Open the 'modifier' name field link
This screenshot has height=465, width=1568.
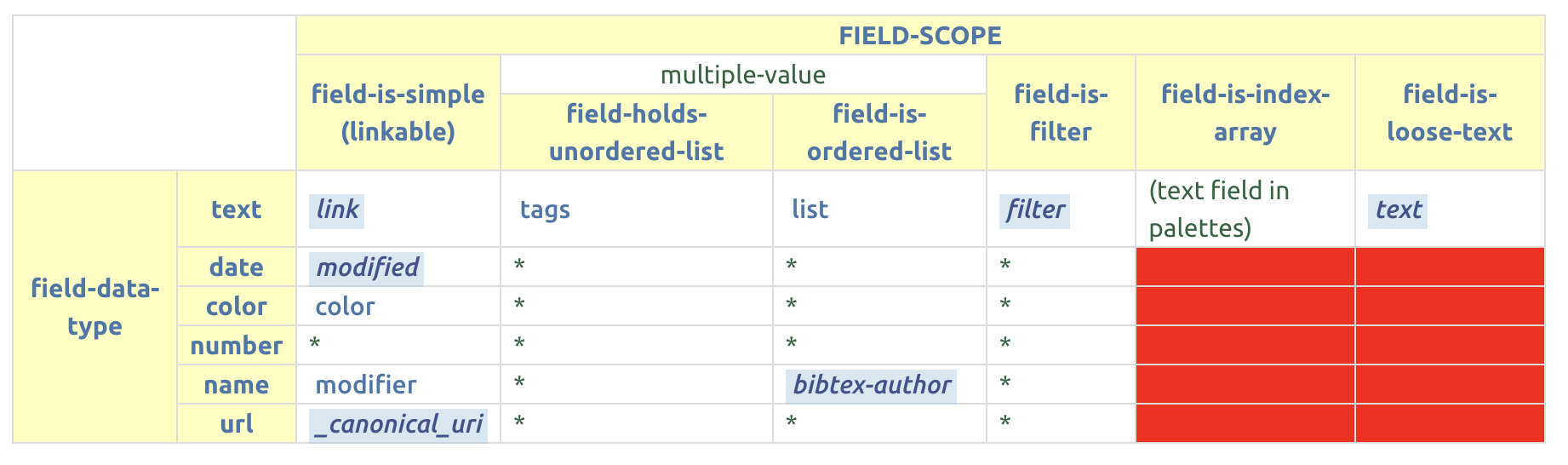[366, 385]
